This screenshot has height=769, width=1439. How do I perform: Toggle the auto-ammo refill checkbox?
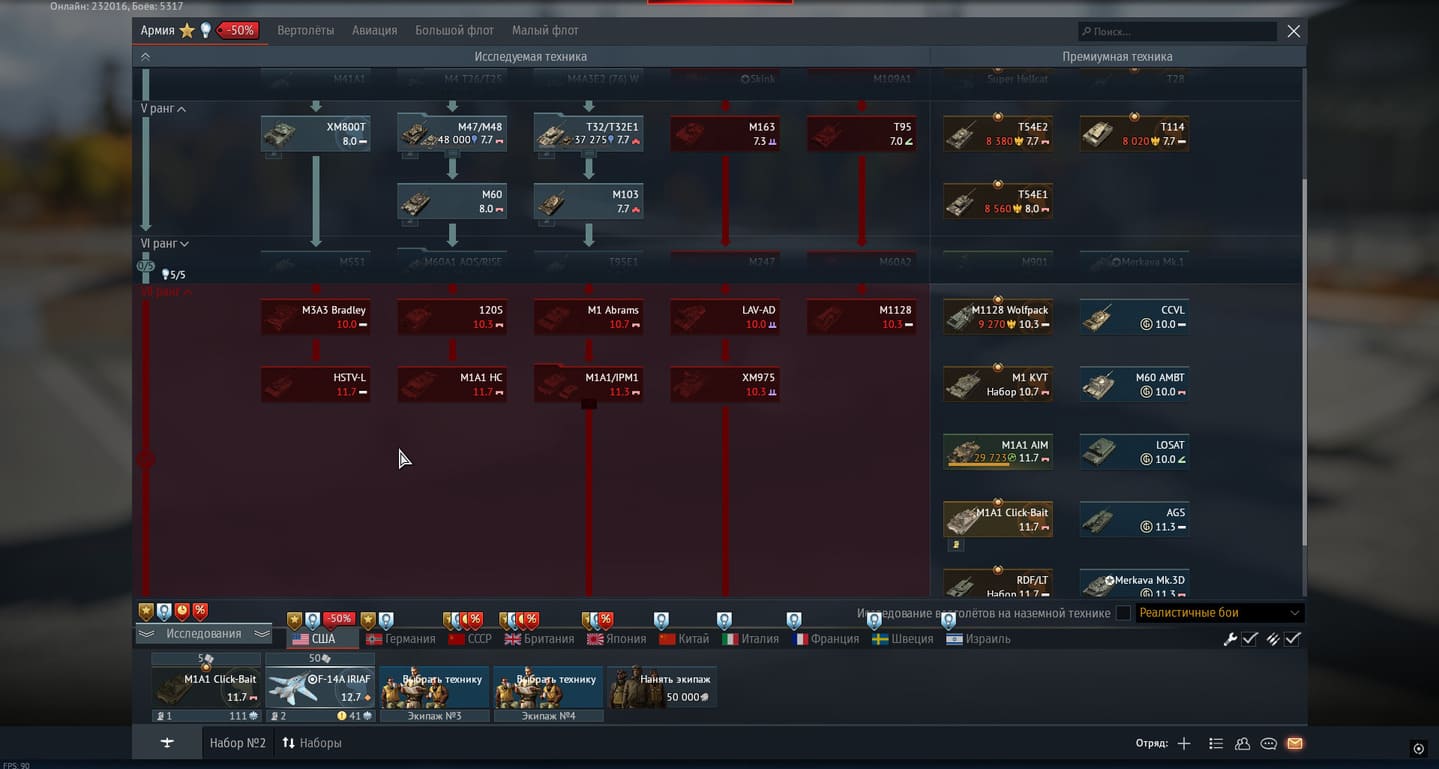1293,639
